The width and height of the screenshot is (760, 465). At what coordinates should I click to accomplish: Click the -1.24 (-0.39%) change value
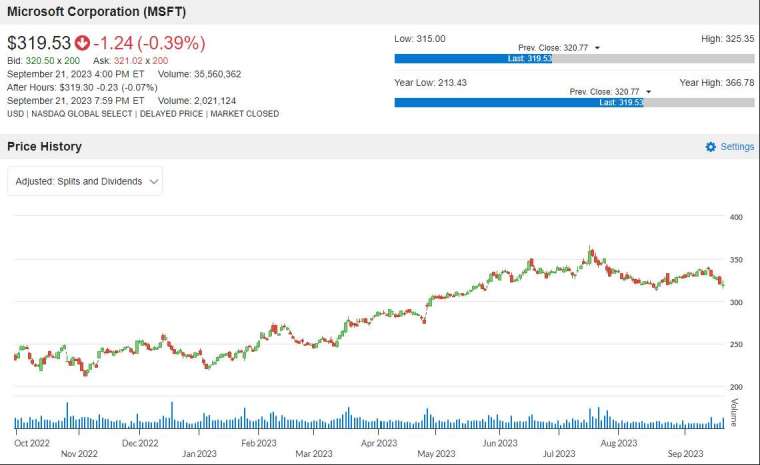[149, 43]
